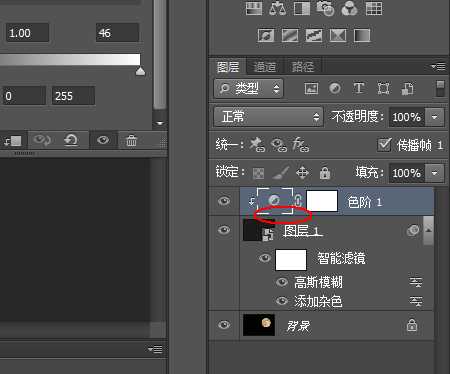The image size is (450, 374).
Task: Add a Photo Filter adjustment
Action: pyautogui.click(x=325, y=9)
